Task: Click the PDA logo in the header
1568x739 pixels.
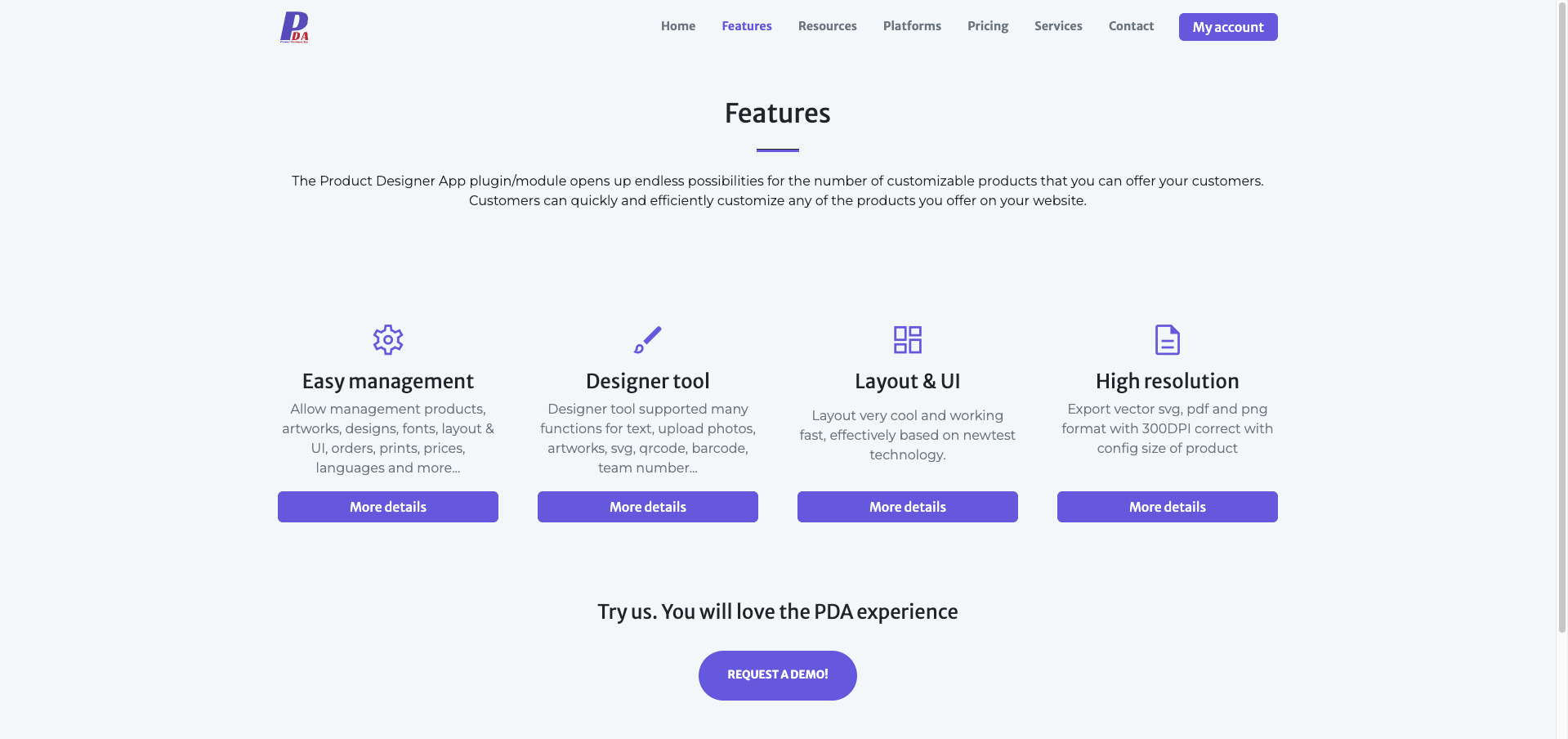Action: (294, 27)
